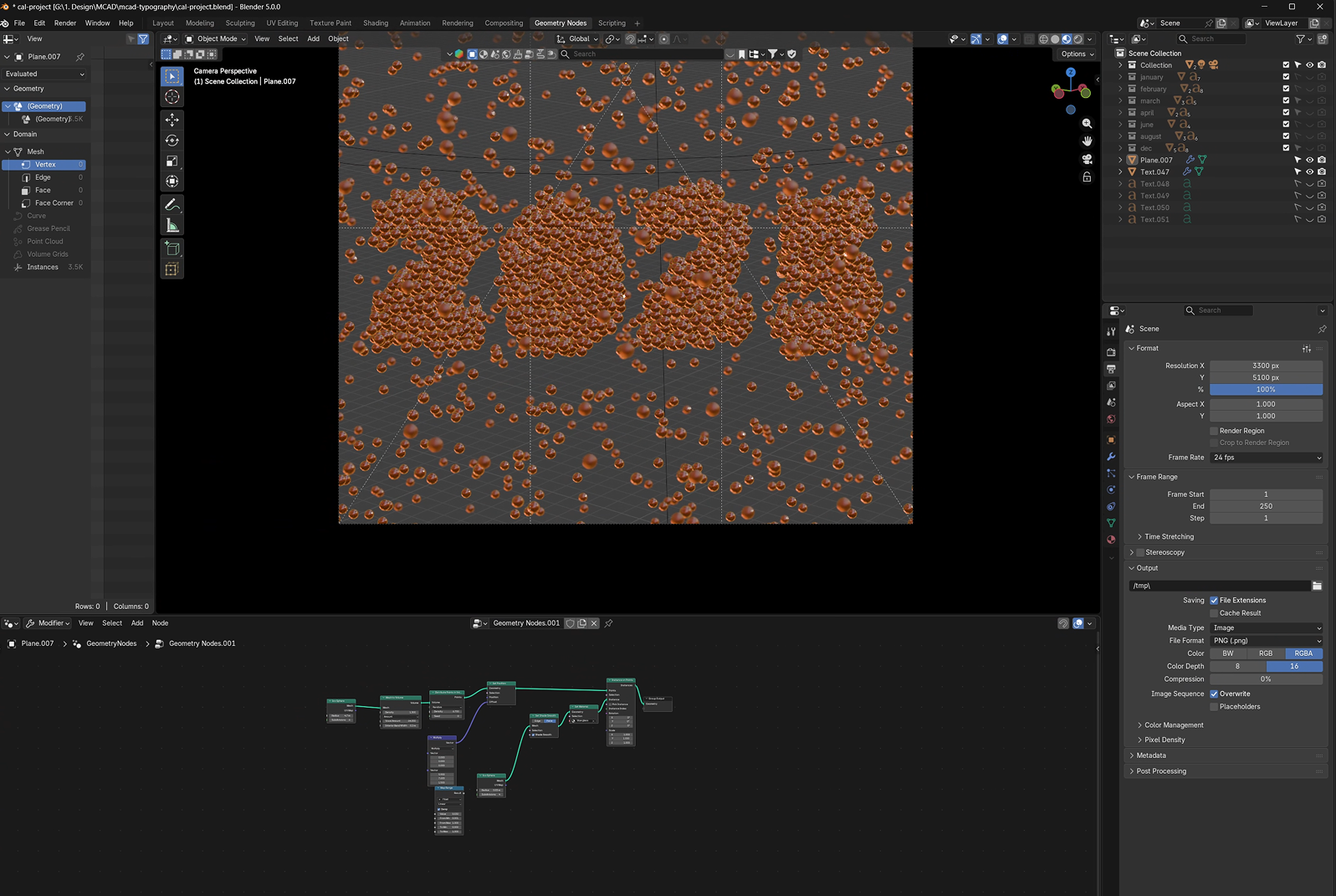The height and width of the screenshot is (896, 1336).
Task: Enable the Stereoscopy checkbox
Action: 1140,552
